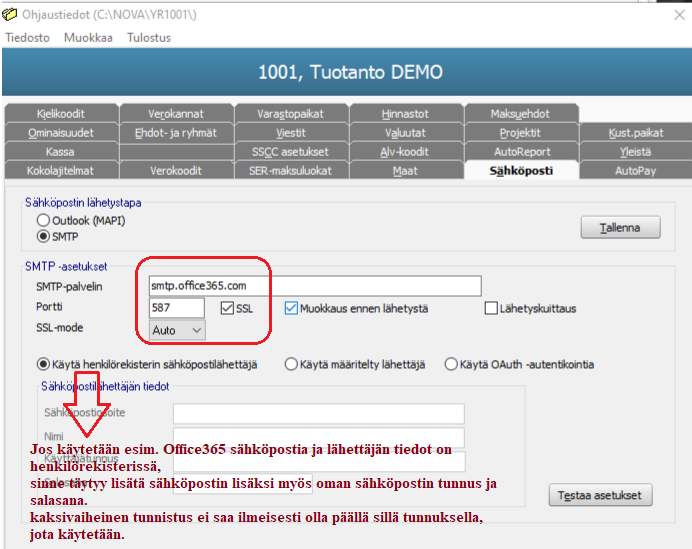Switch to the Kassa tab
Viewport: 692px width, 549px height.
(x=61, y=152)
